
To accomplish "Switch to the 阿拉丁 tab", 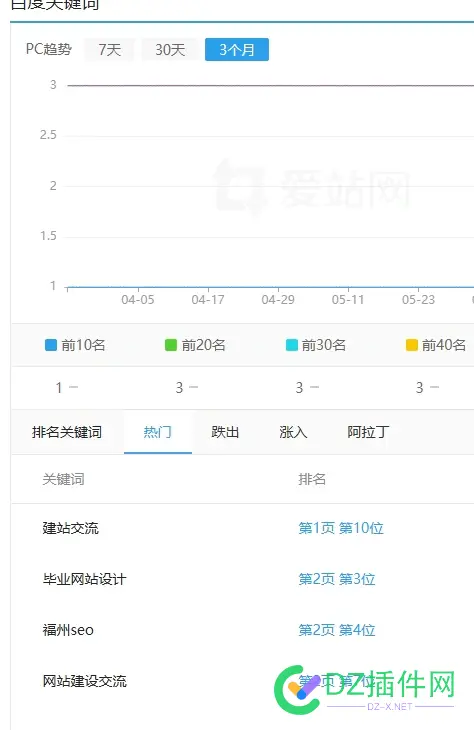I will [368, 432].
